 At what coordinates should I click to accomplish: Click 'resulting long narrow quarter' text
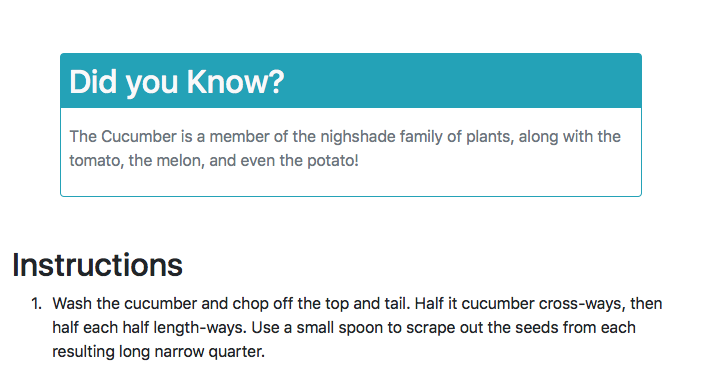click(159, 352)
